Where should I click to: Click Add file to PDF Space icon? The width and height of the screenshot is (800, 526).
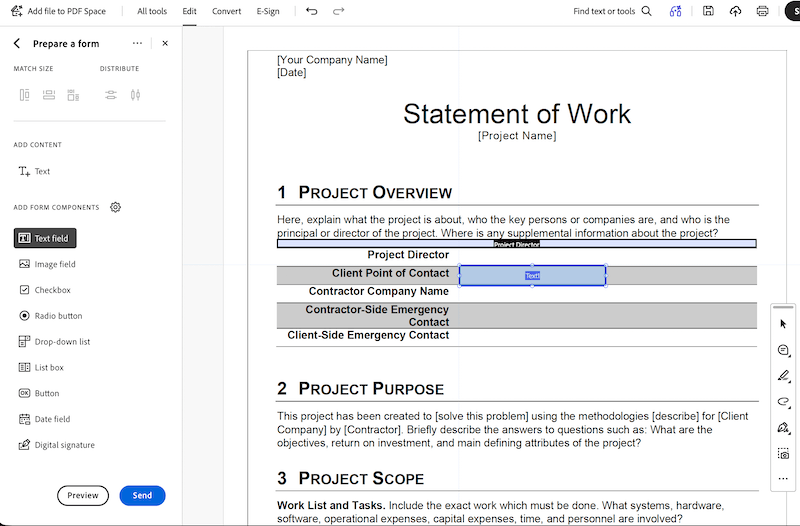pos(16,11)
